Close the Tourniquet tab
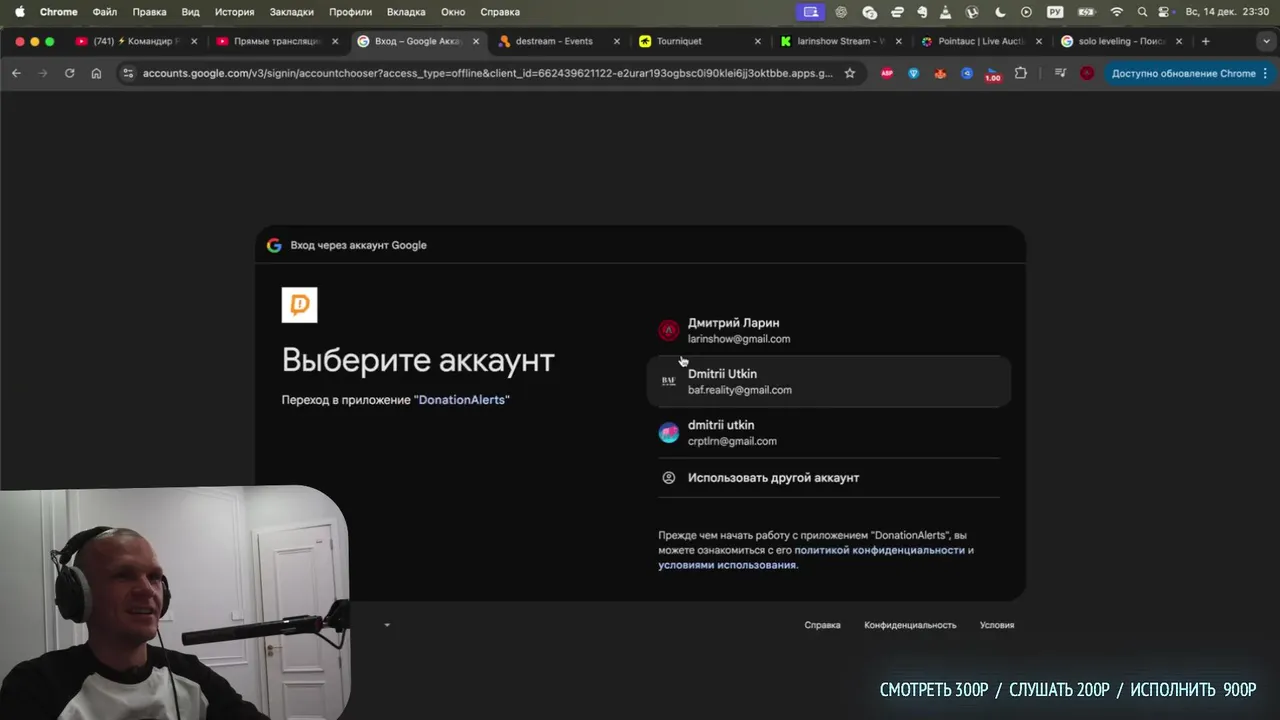This screenshot has height=720, width=1280. coord(758,41)
